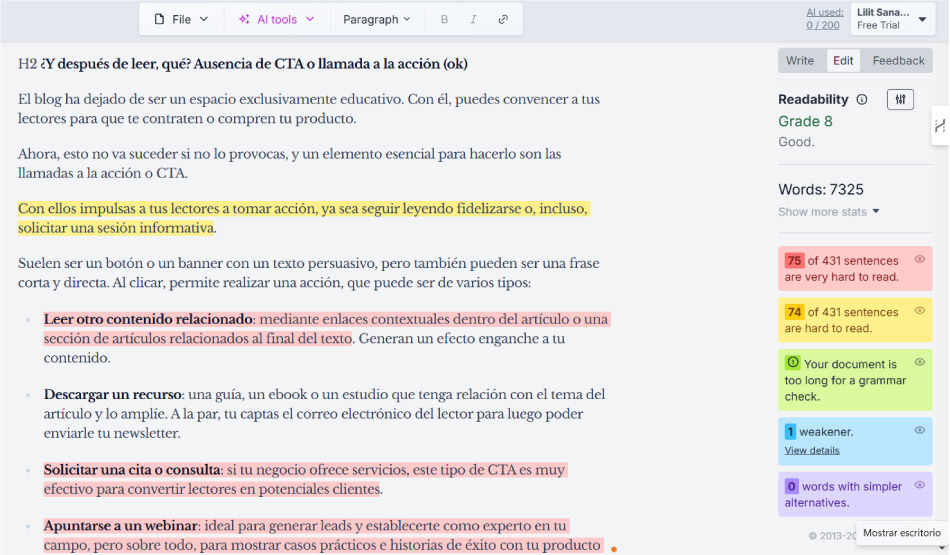950x555 pixels.
Task: Click the H2 heading '¿Y después de leer, qué?'
Action: click(x=242, y=64)
